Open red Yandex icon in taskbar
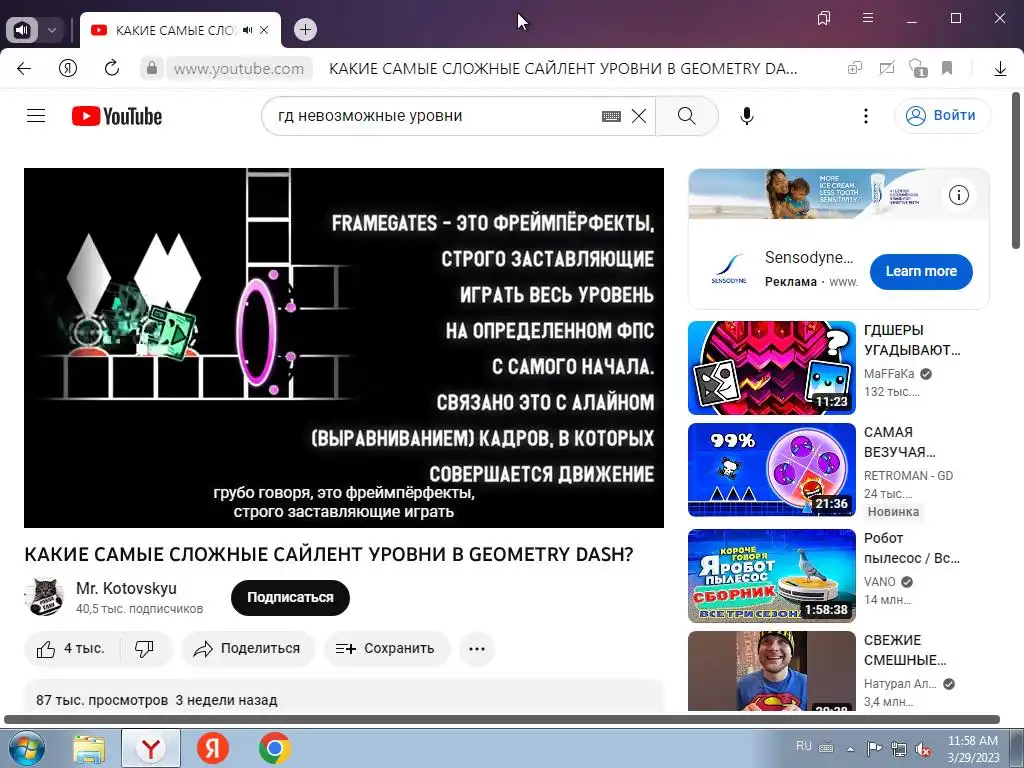1024x768 pixels. coord(213,748)
